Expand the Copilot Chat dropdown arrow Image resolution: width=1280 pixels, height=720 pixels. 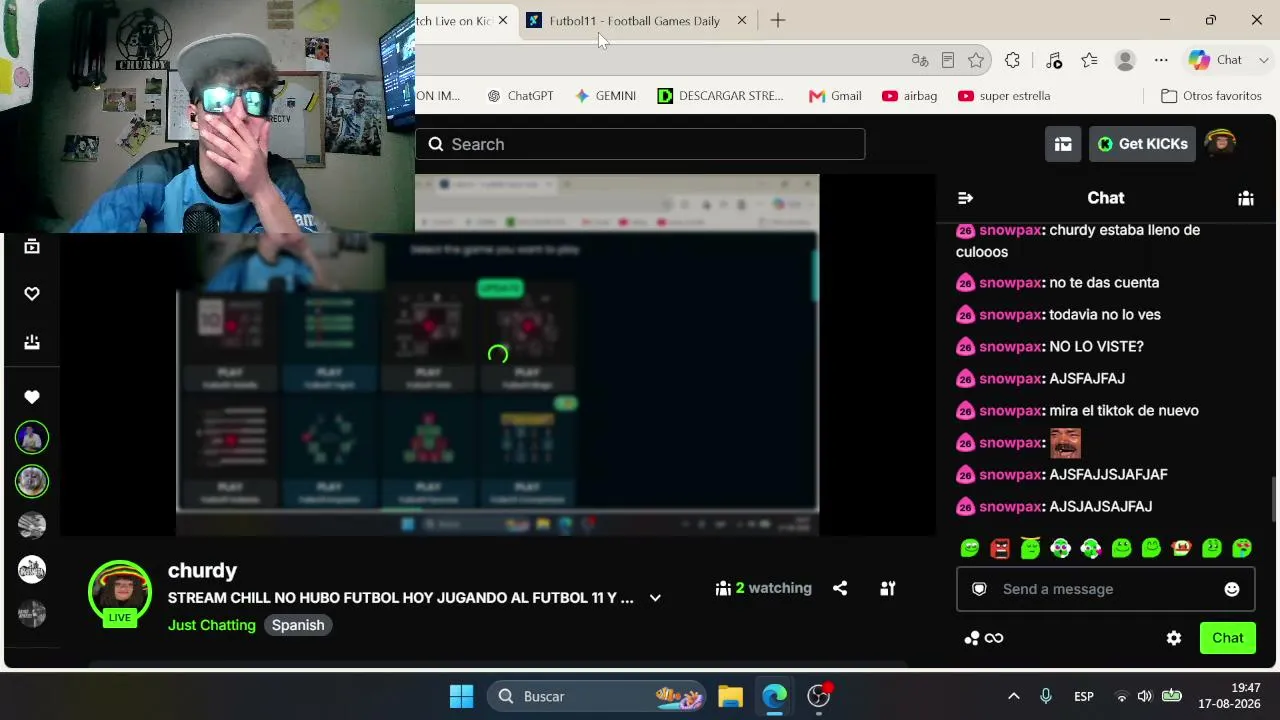point(1264,60)
